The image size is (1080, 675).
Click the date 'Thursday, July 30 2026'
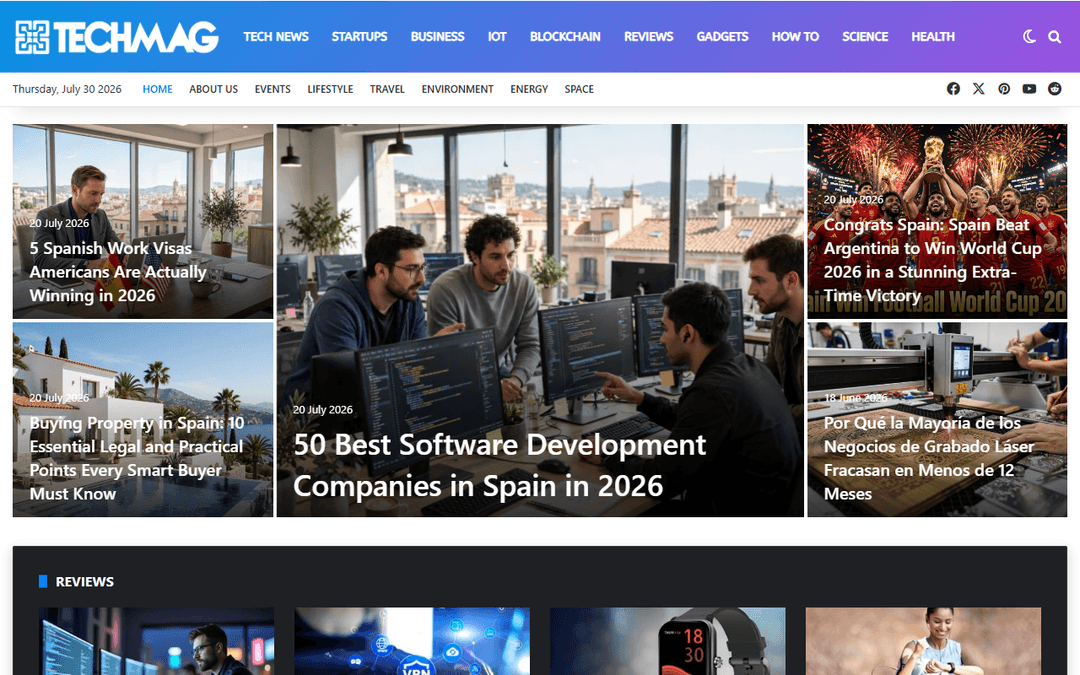point(67,89)
